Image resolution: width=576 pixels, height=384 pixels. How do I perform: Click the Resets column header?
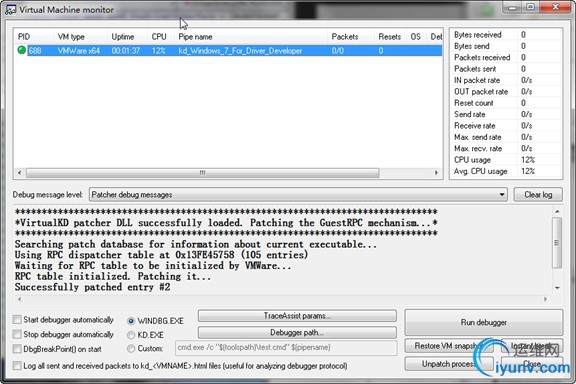click(389, 37)
